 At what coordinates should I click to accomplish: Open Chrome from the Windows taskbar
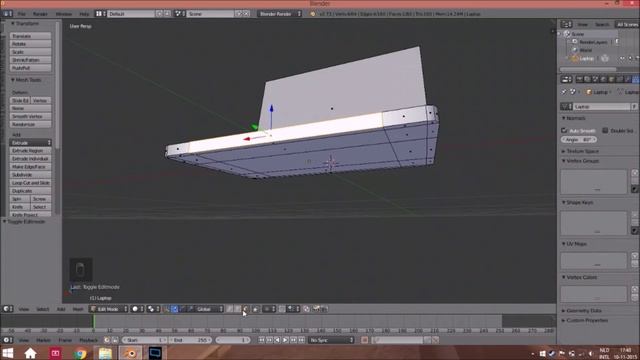click(80, 353)
